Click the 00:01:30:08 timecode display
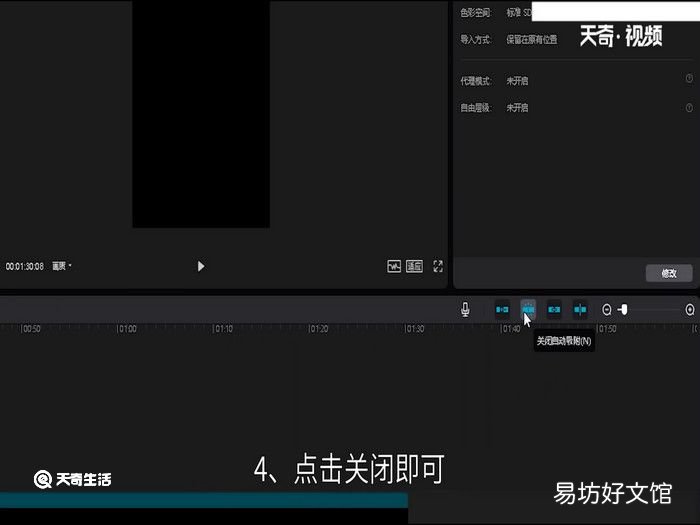Image resolution: width=700 pixels, height=525 pixels. click(x=25, y=267)
